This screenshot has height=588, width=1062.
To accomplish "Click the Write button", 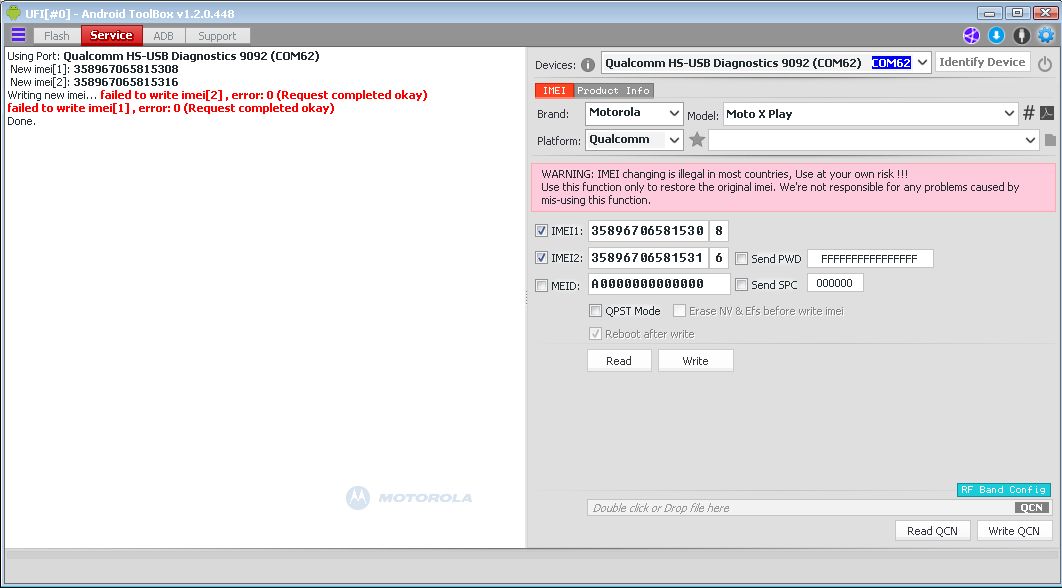I will click(x=696, y=360).
